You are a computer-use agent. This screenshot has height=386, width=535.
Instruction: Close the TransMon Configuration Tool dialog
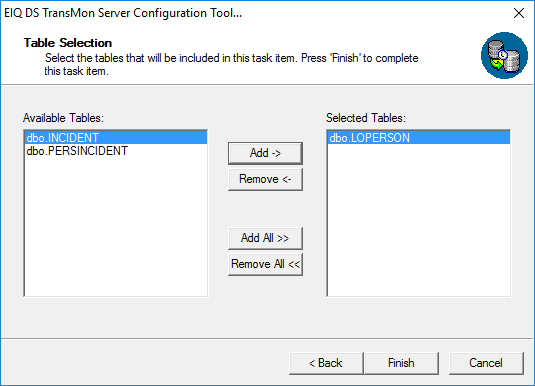519,13
